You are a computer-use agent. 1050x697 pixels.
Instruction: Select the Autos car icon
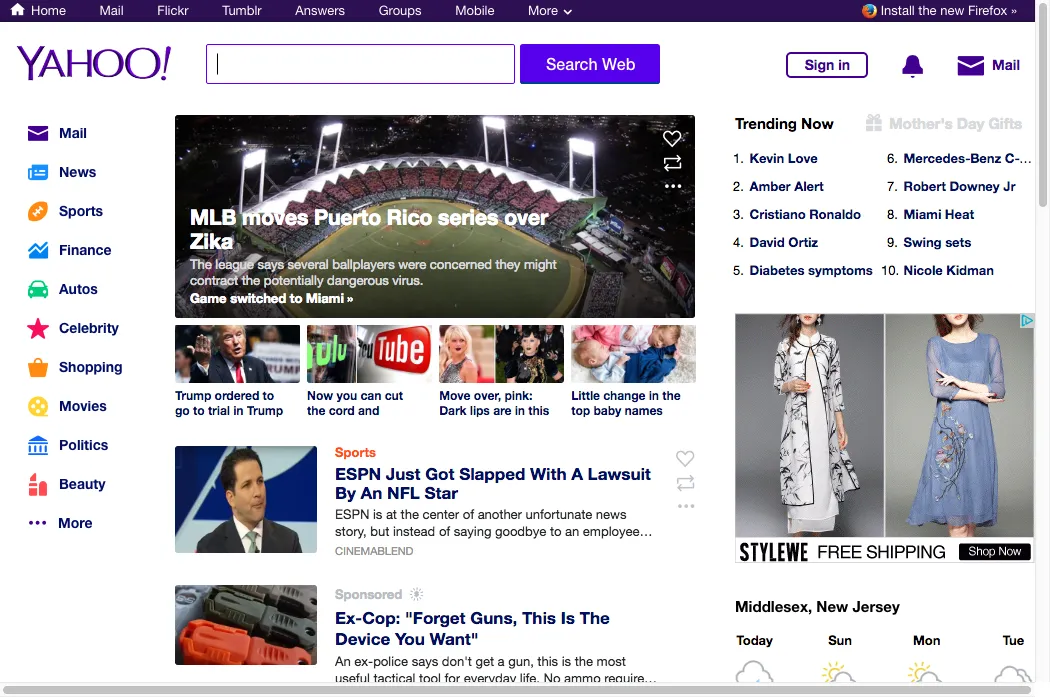[x=38, y=289]
